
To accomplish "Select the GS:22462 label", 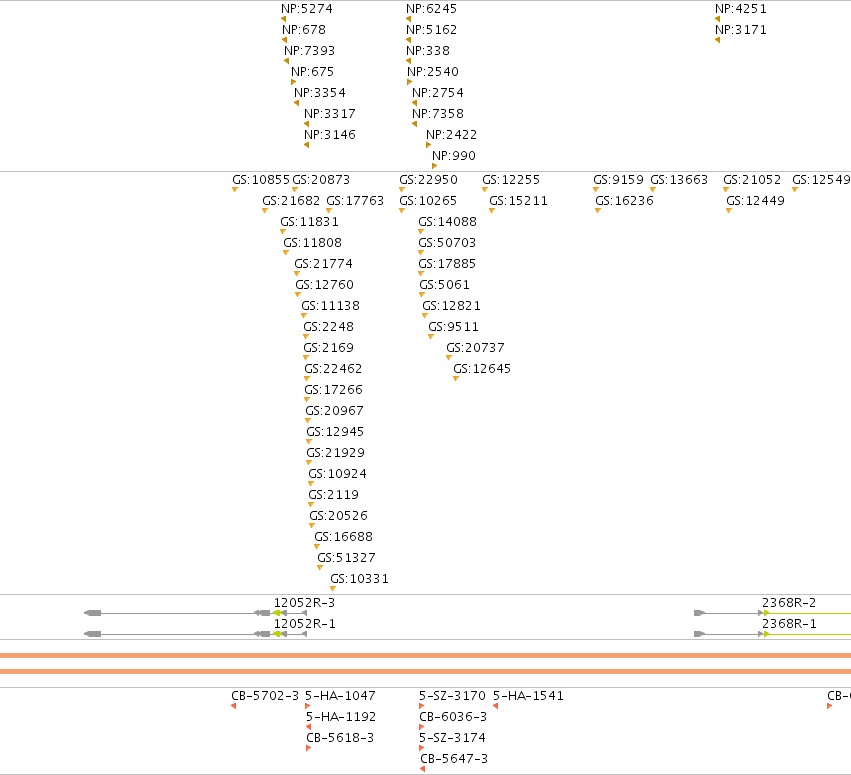I will click(x=333, y=369).
